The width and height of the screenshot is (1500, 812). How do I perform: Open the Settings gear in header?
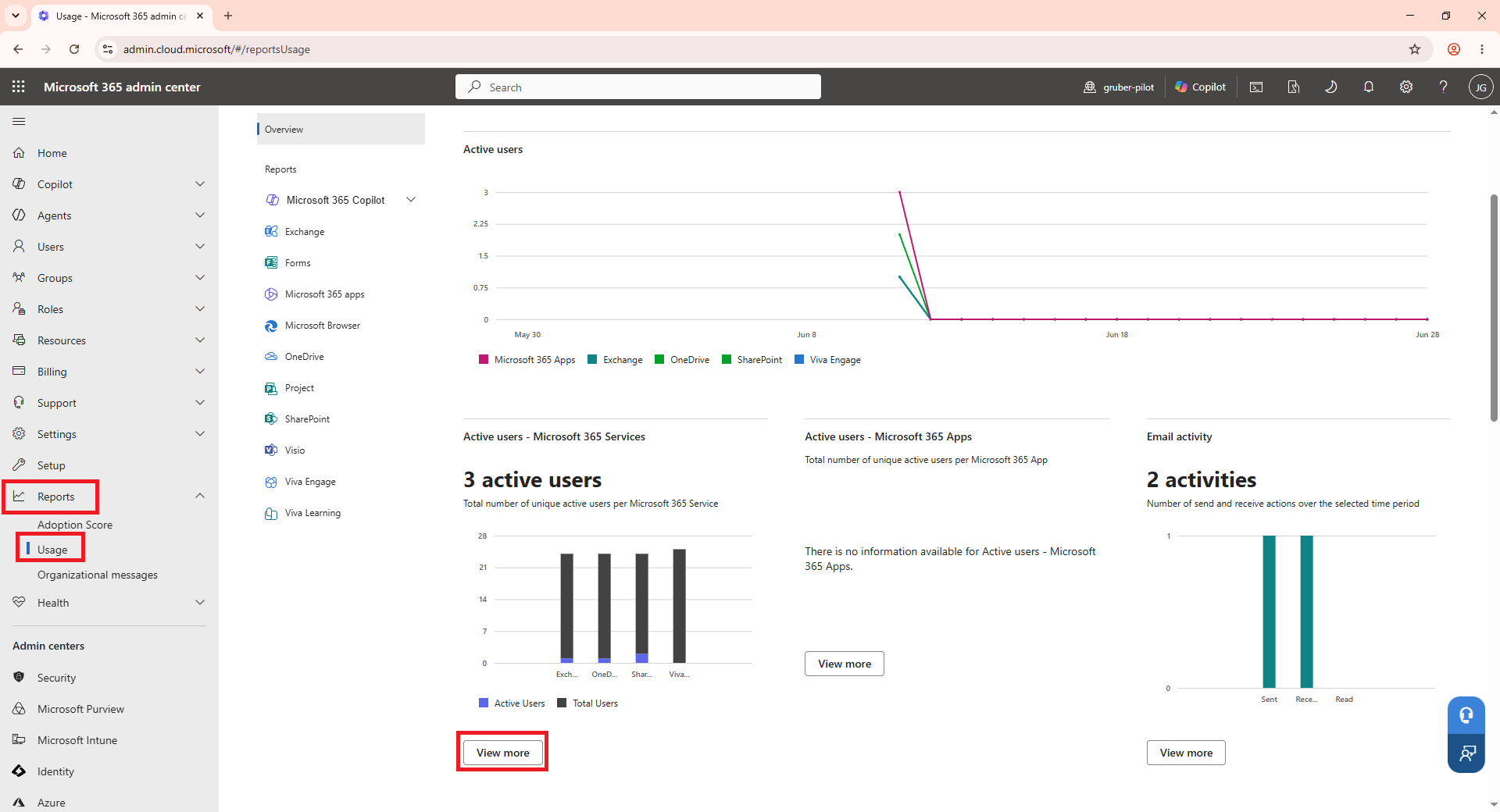(x=1406, y=87)
